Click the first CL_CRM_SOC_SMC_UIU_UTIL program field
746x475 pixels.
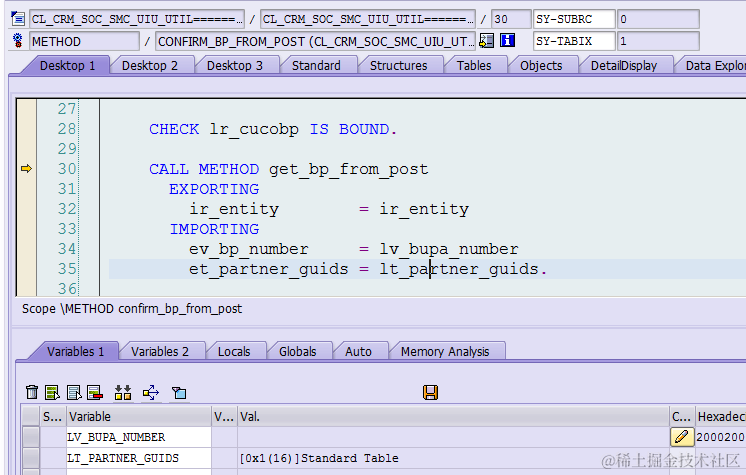point(137,19)
